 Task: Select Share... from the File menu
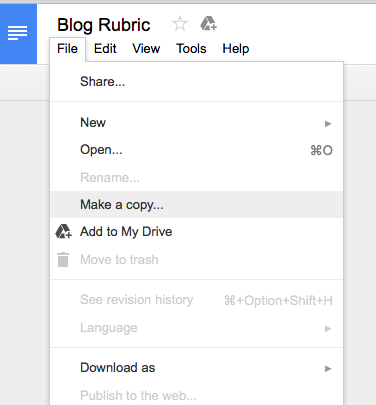(x=196, y=82)
